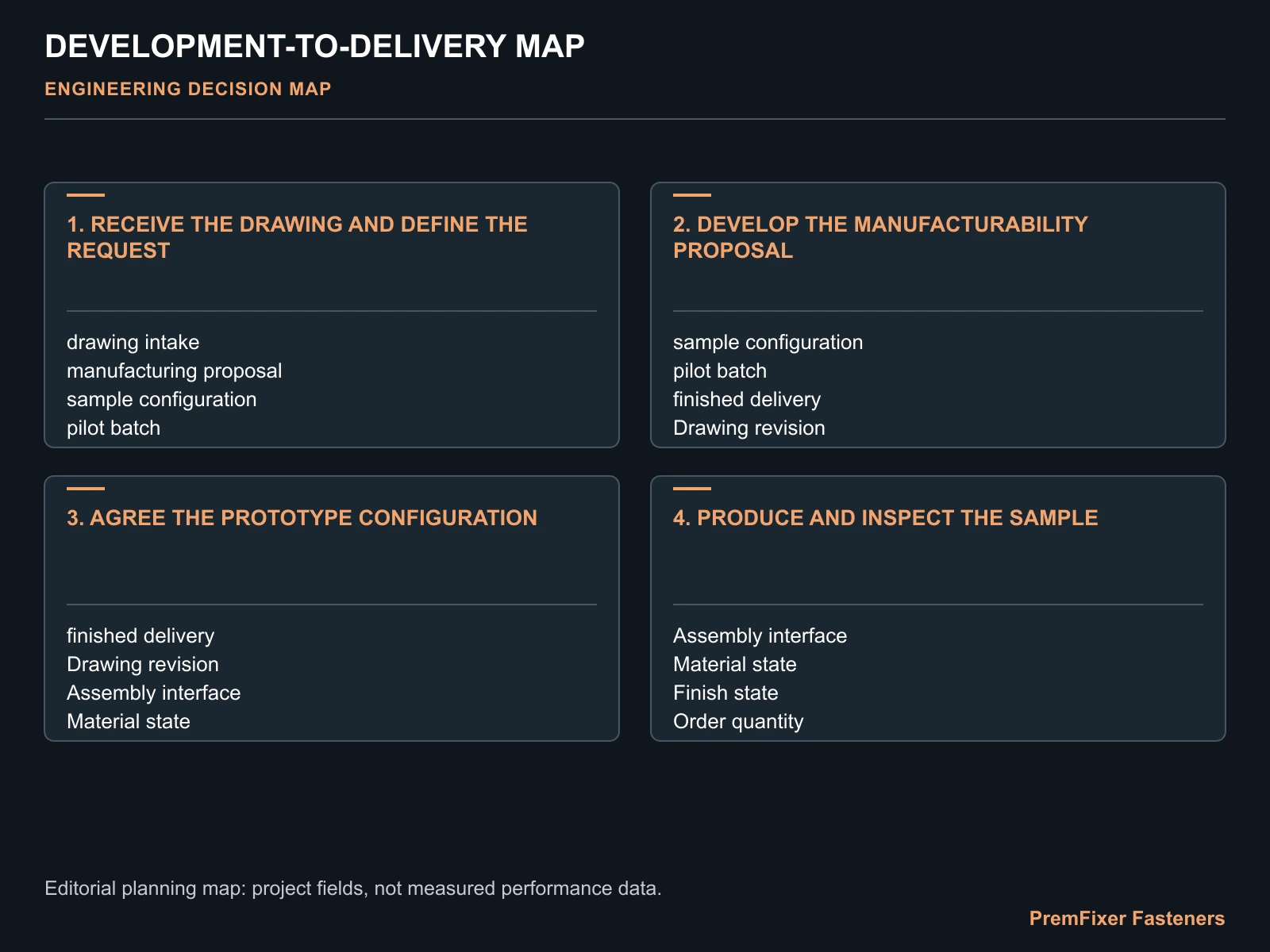Click "finished delivery" in card 3
1270x952 pixels.
pos(140,636)
